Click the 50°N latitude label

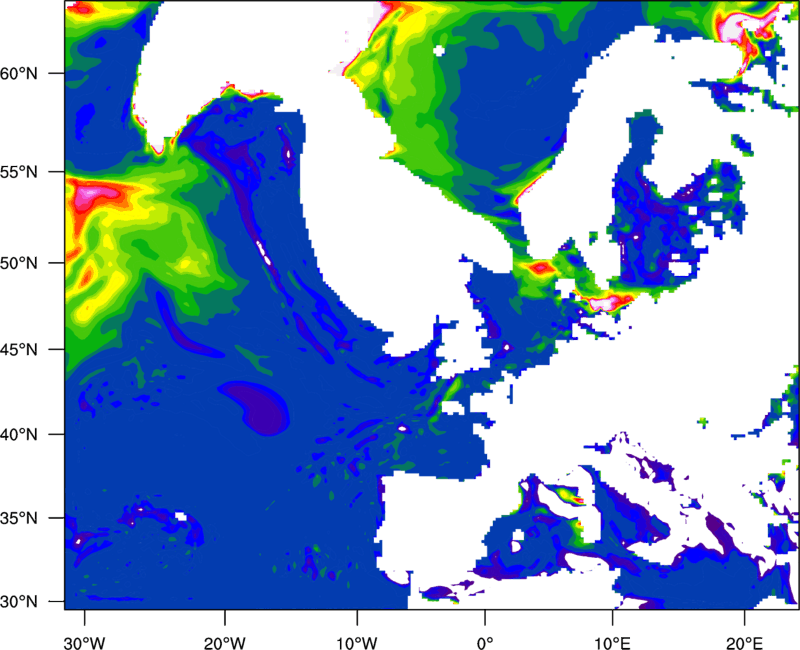tap(19, 264)
